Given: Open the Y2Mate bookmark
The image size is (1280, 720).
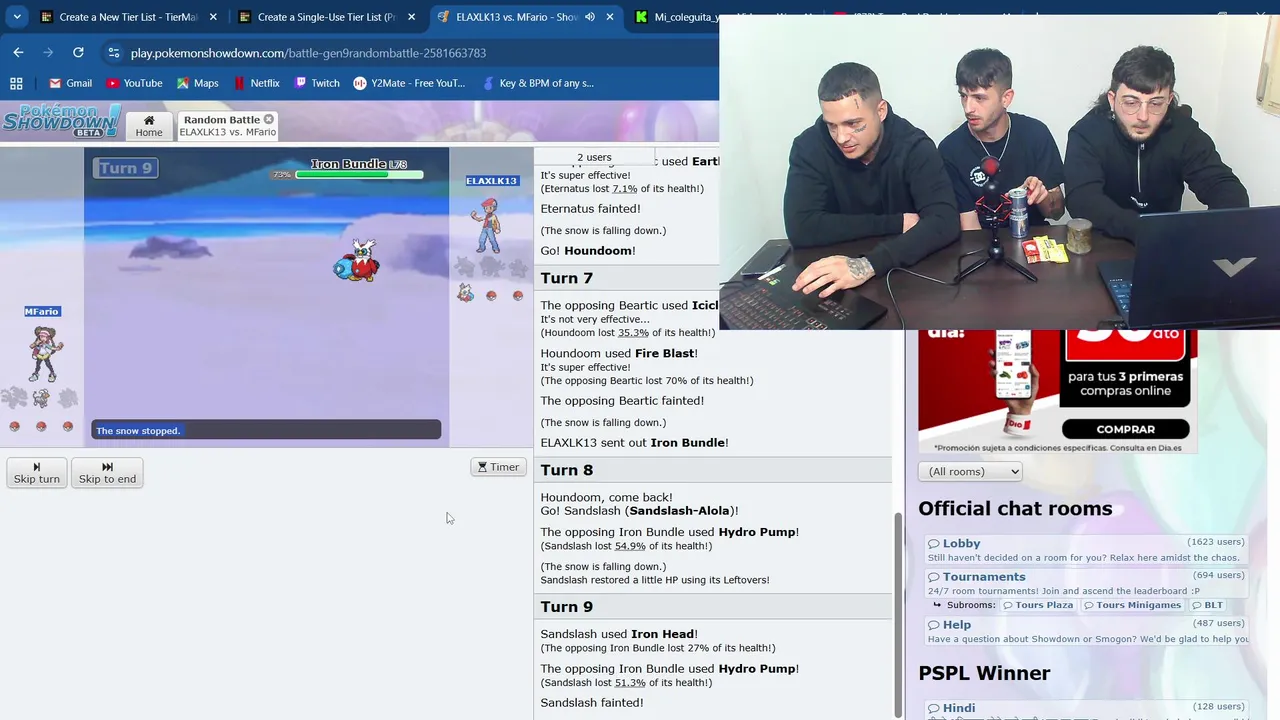Looking at the screenshot, I should coord(409,83).
